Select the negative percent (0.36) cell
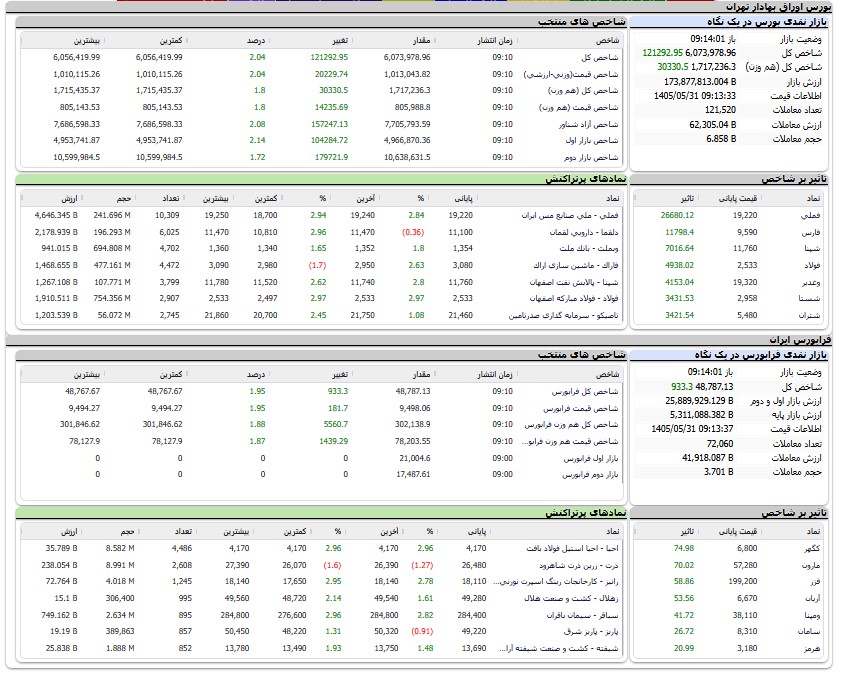The height and width of the screenshot is (676, 841). 413,232
